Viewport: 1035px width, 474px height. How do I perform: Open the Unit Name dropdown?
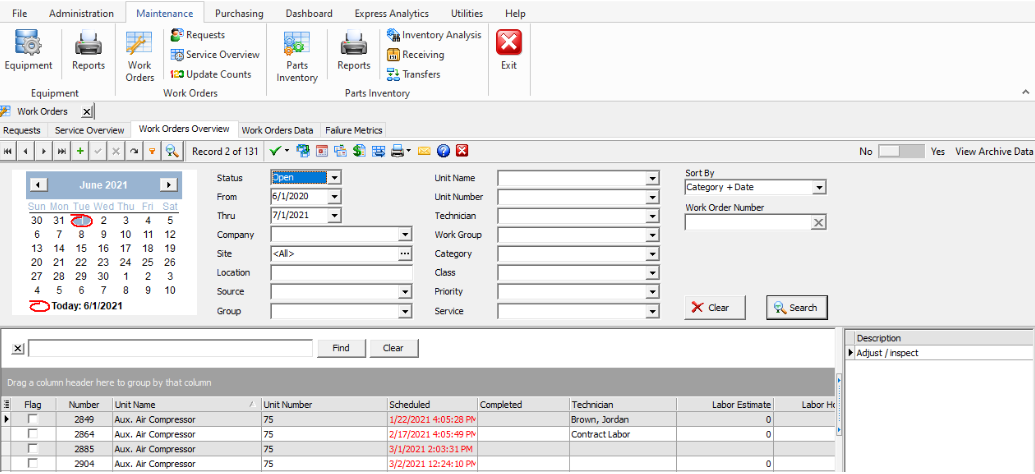point(652,178)
